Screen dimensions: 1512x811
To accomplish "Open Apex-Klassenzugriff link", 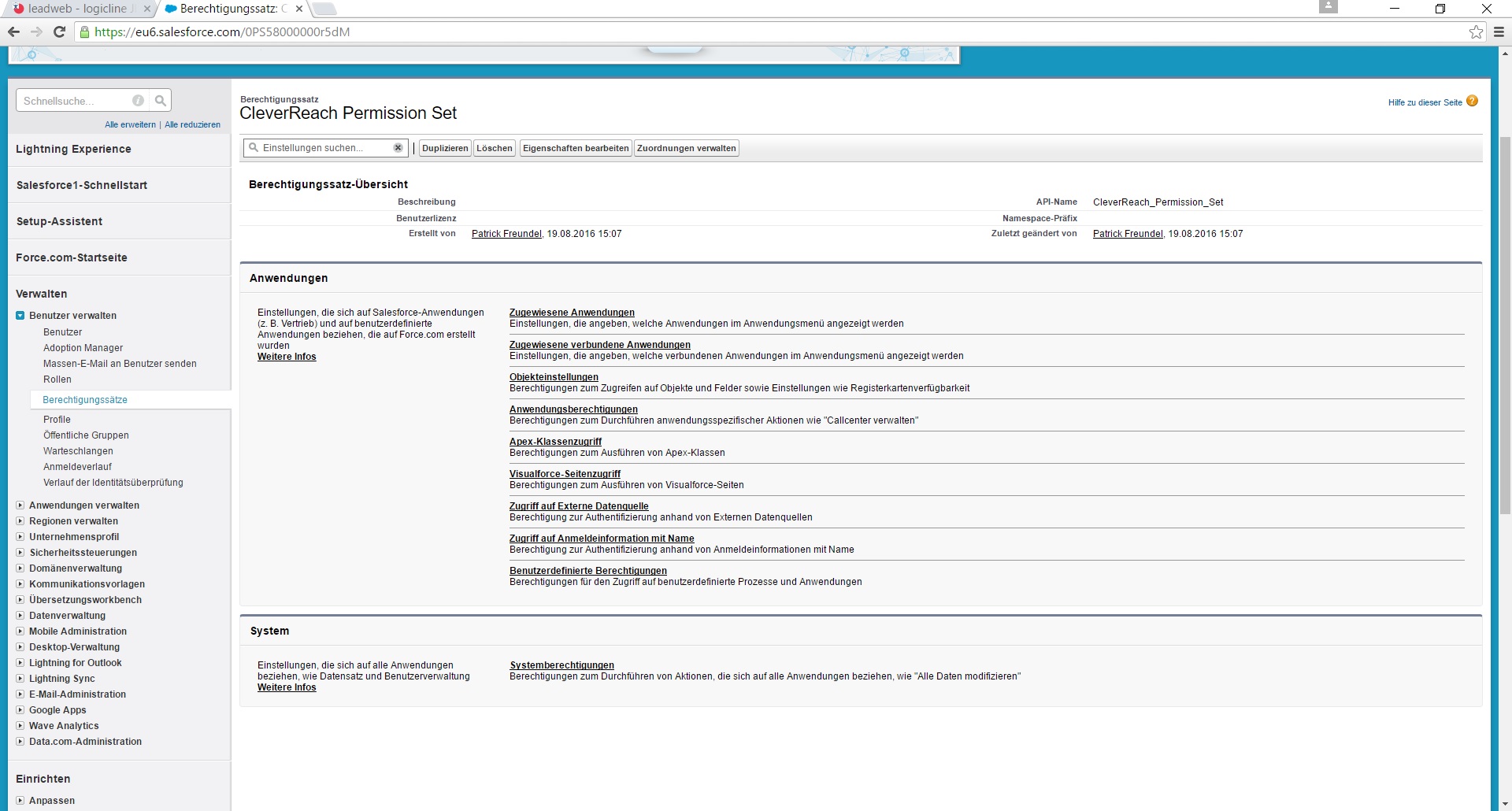I will pos(555,442).
